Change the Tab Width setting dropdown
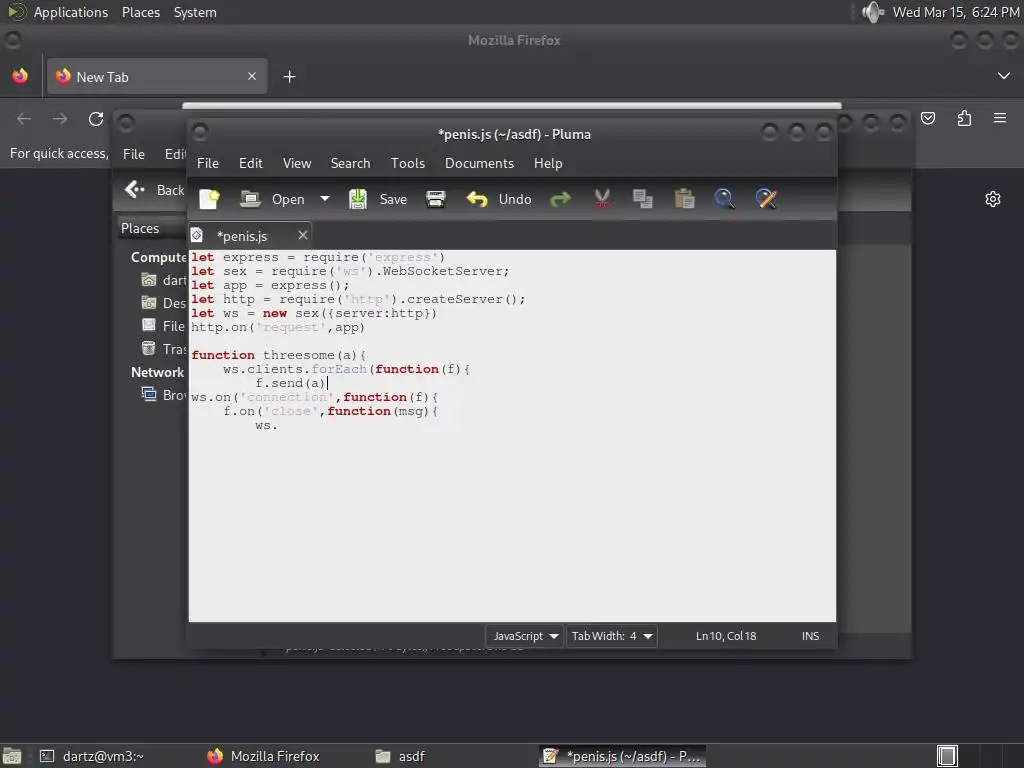The height and width of the screenshot is (768, 1024). (x=612, y=636)
